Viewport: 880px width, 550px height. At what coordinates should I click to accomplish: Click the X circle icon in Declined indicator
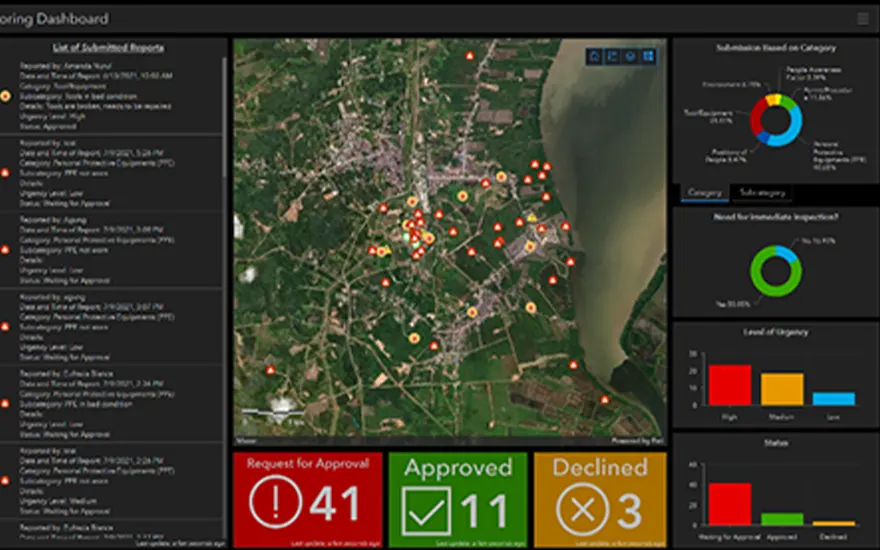point(582,510)
